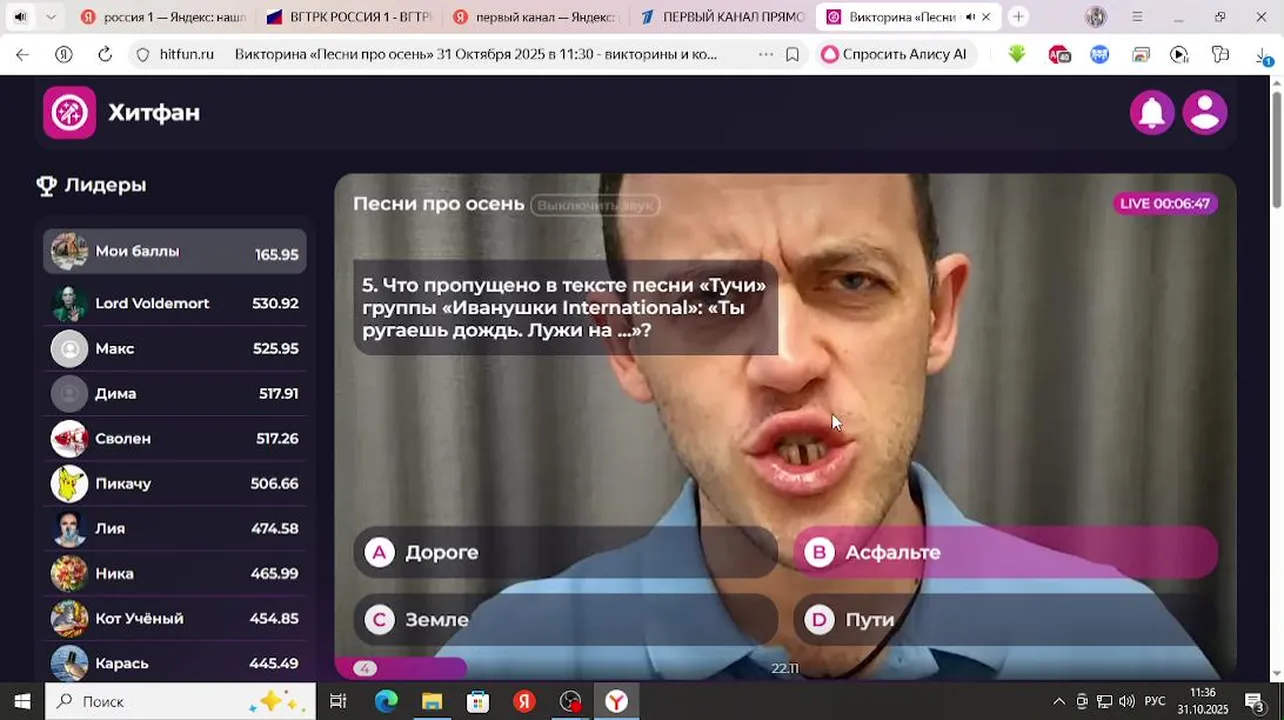Open notifications bell icon
The width and height of the screenshot is (1284, 720).
coord(1152,112)
